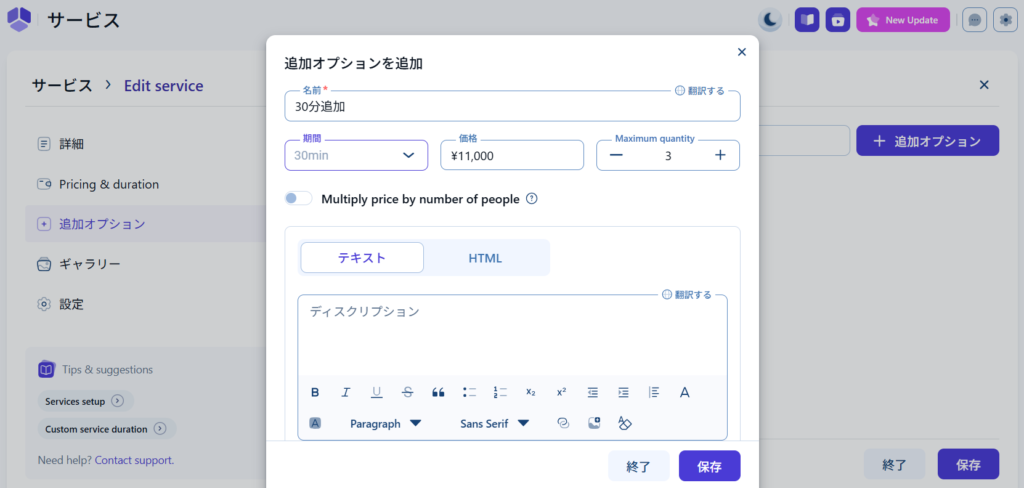The height and width of the screenshot is (488, 1024).
Task: Insert a blockquote in the description
Action: pyautogui.click(x=438, y=392)
